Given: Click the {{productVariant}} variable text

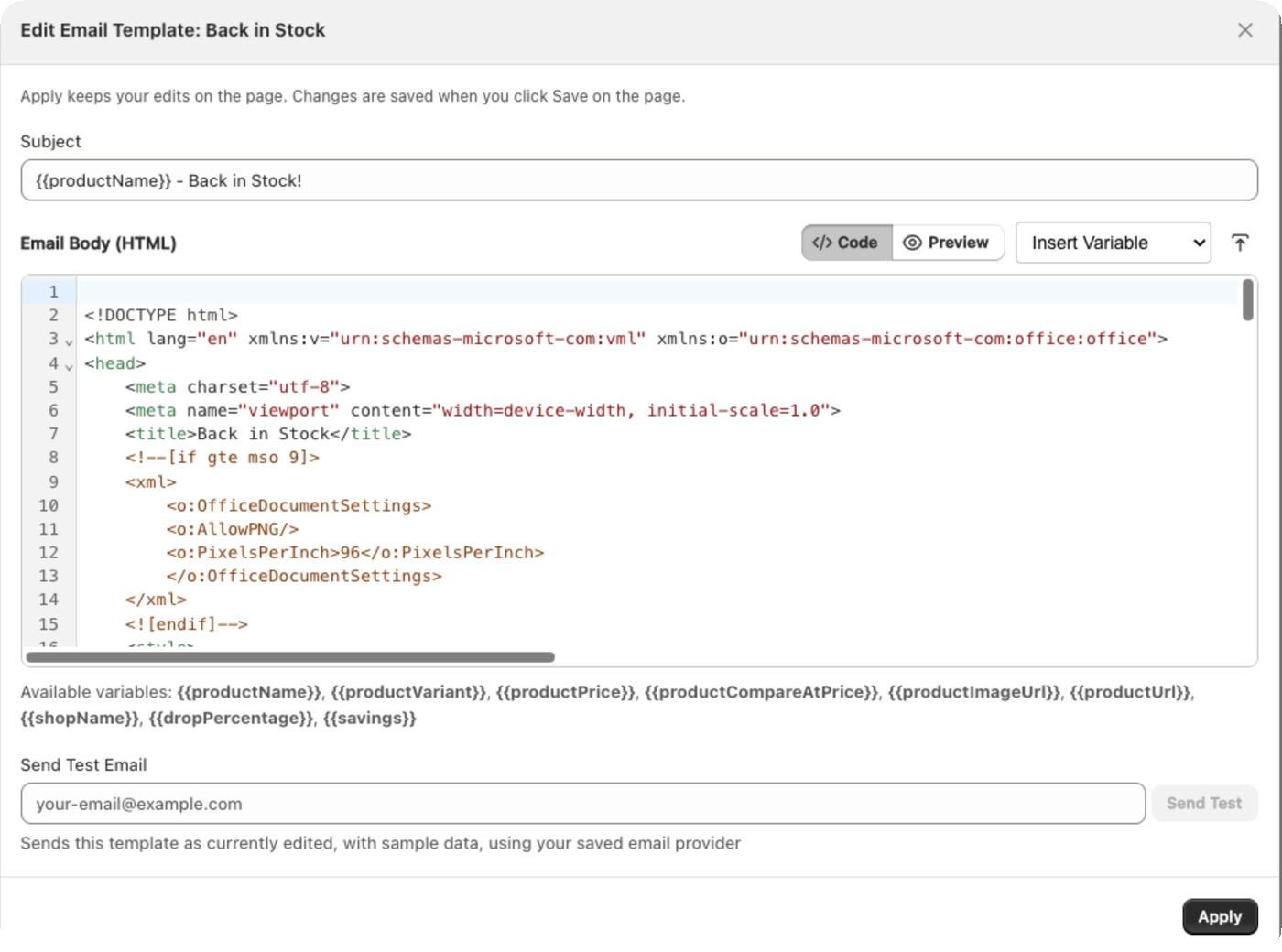Looking at the screenshot, I should point(408,692).
